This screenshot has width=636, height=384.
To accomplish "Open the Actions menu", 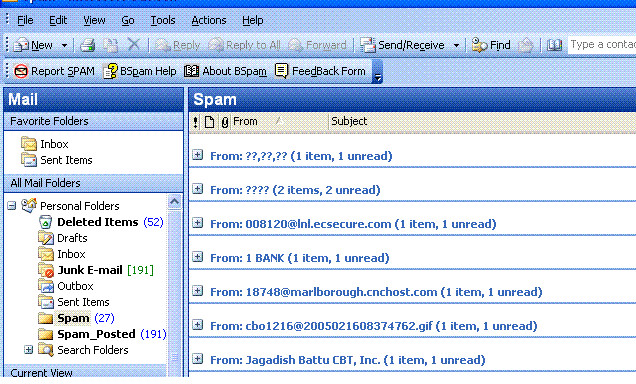I will (208, 20).
